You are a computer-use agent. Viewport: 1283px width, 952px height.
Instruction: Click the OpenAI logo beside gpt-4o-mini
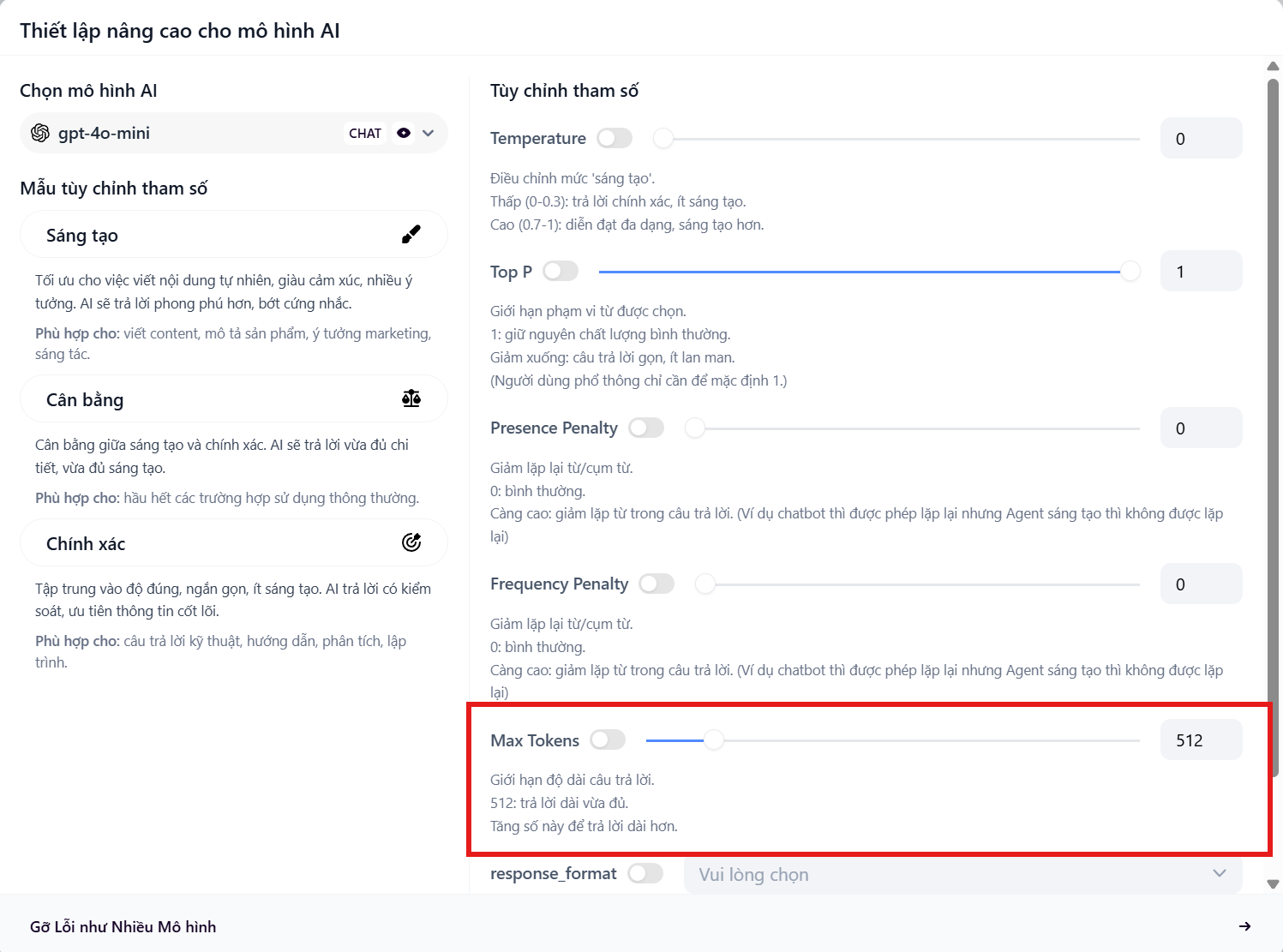(x=39, y=133)
